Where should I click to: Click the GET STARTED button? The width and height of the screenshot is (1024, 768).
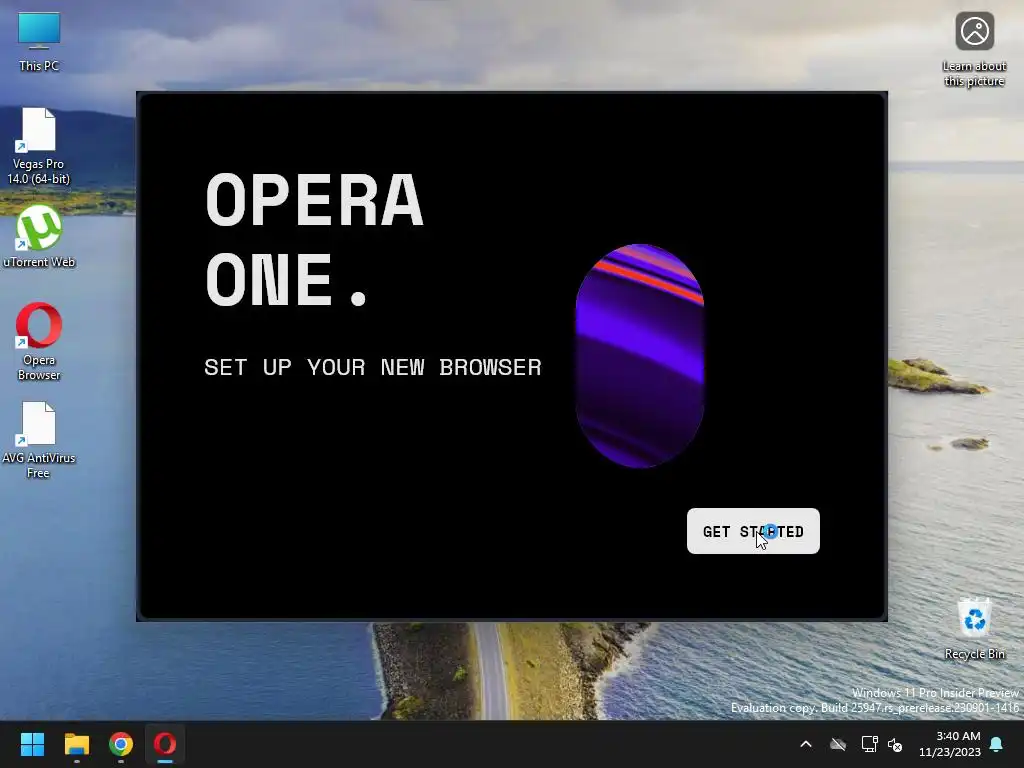point(753,531)
